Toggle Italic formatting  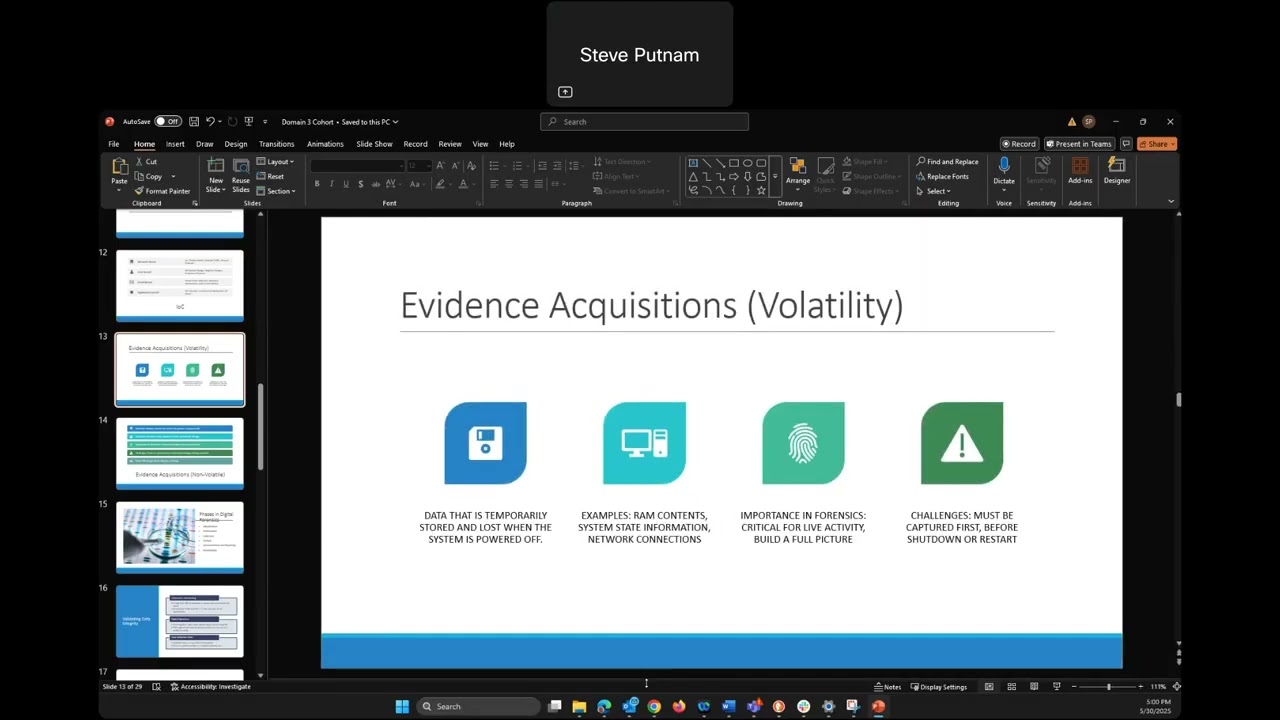click(x=332, y=184)
